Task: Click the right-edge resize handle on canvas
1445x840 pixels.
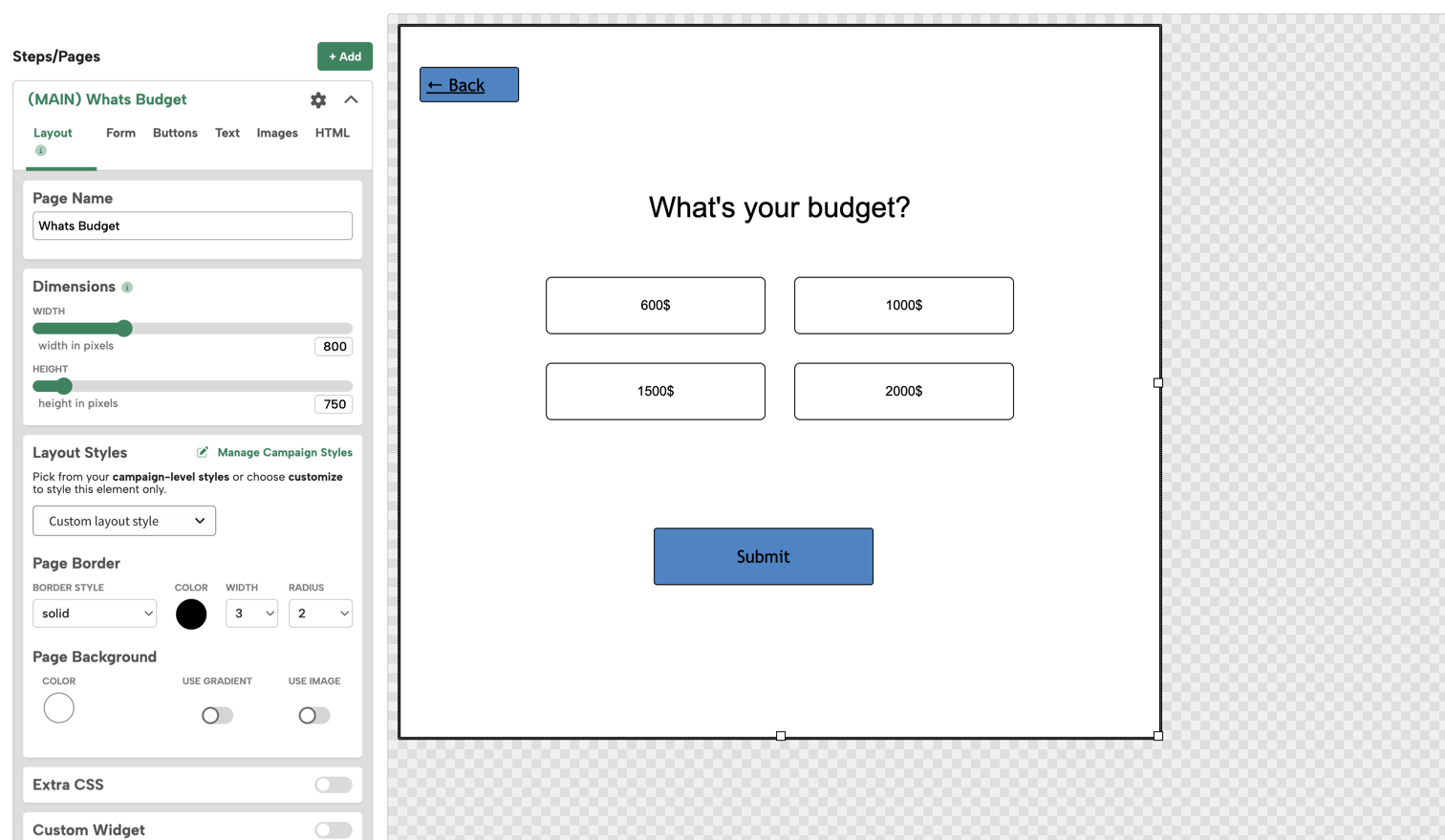Action: point(1157,382)
